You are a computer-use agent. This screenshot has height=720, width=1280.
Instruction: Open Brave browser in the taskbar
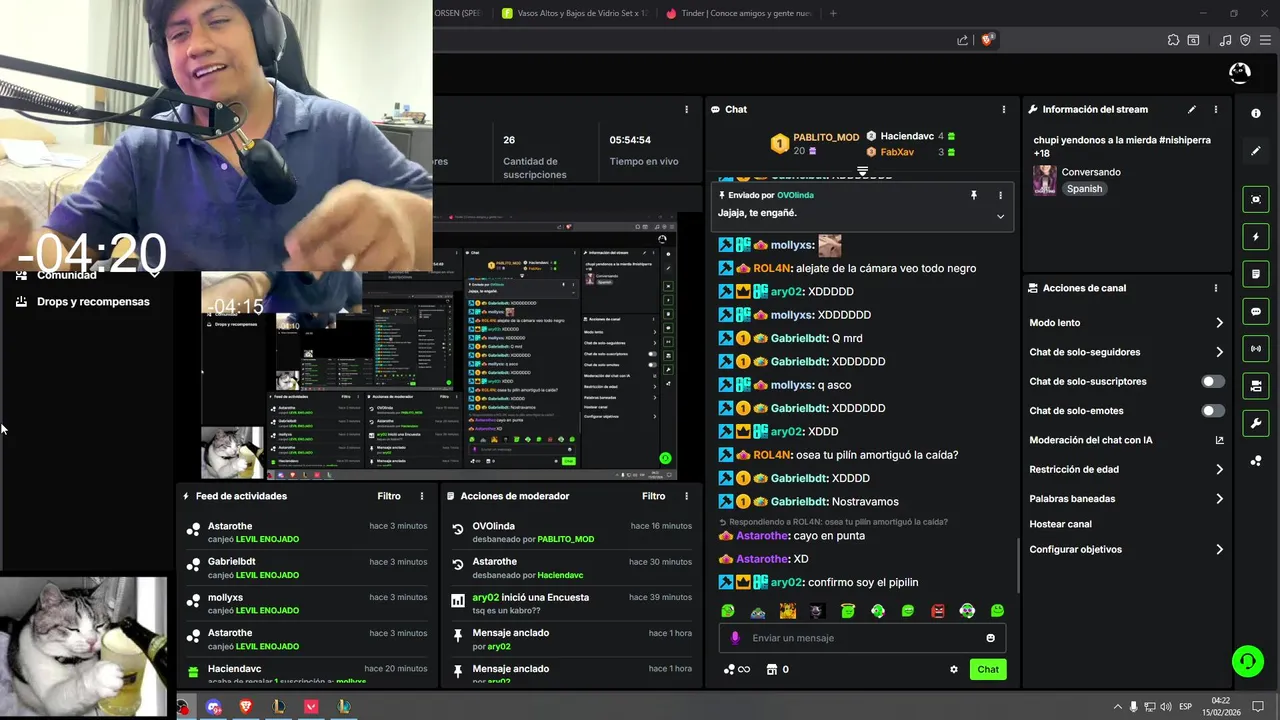click(x=246, y=706)
